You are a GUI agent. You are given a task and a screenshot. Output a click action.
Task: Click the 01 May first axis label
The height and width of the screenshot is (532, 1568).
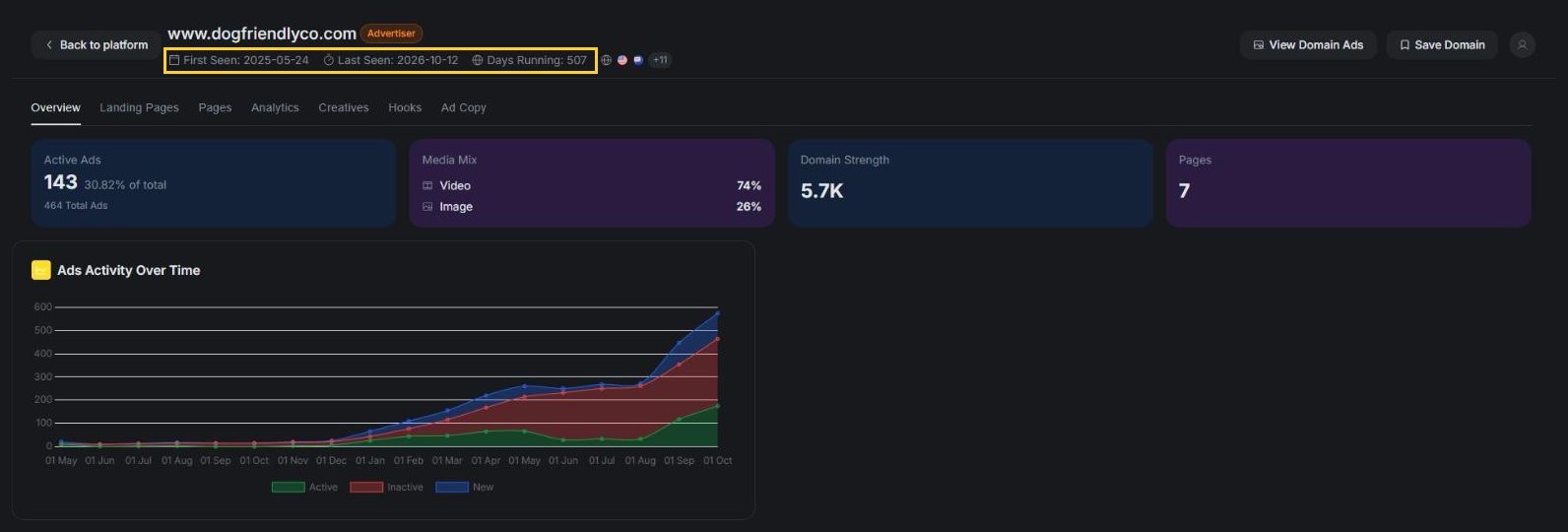pyautogui.click(x=61, y=461)
